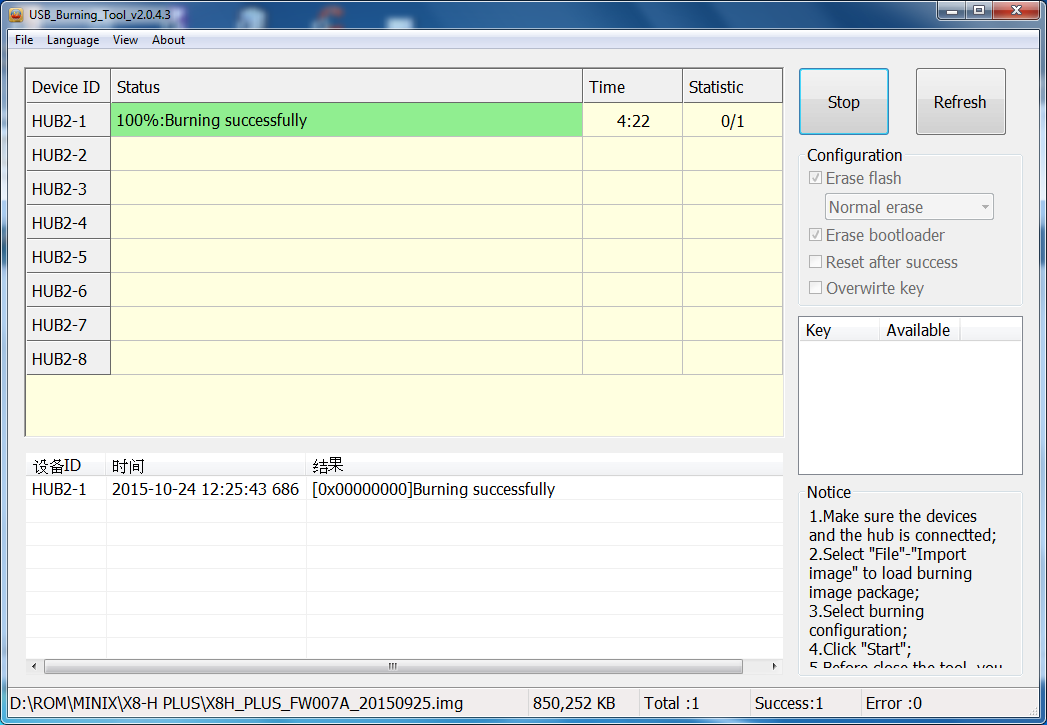1047x725 pixels.
Task: Enable the Overwirte key checkbox
Action: pyautogui.click(x=816, y=288)
